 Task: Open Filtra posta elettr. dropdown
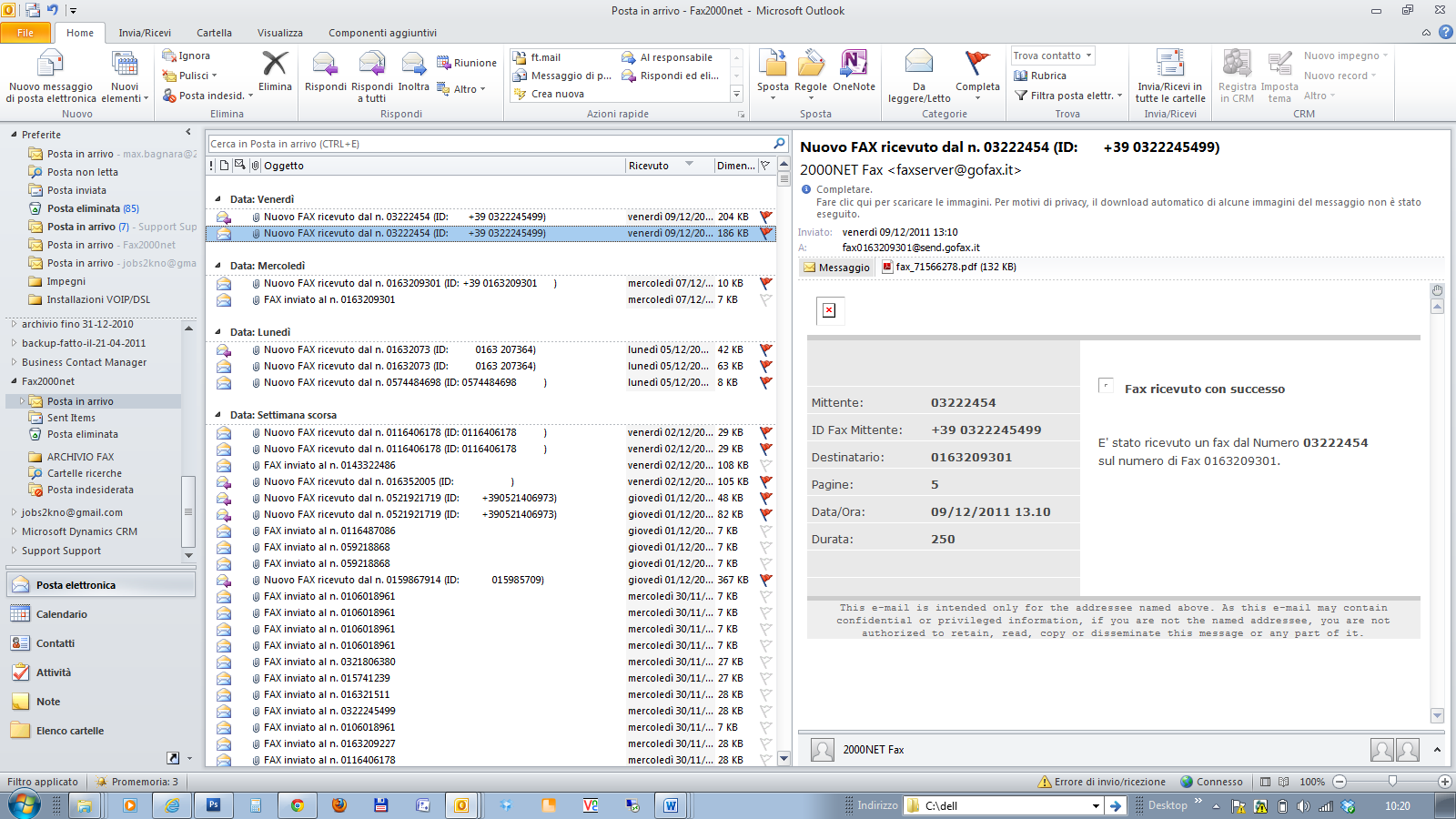(x=1068, y=96)
